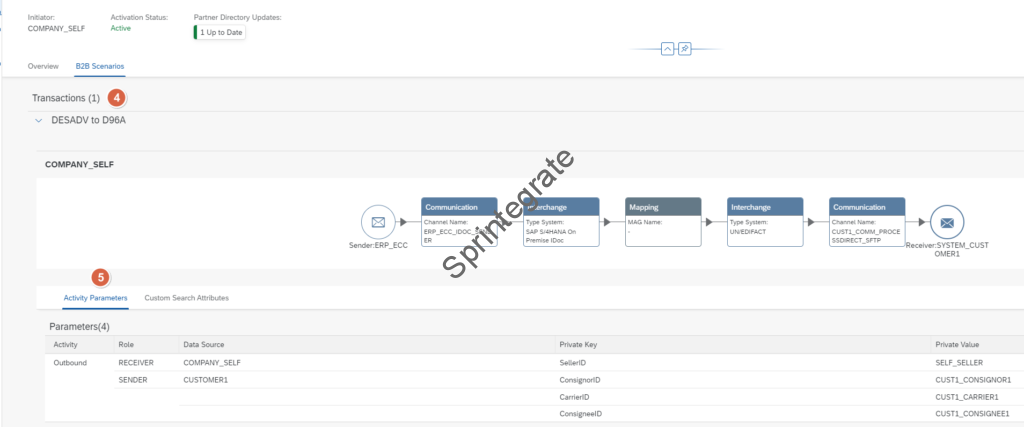1024x427 pixels.
Task: Click the '1 Up to Date' status button
Action: click(x=219, y=32)
